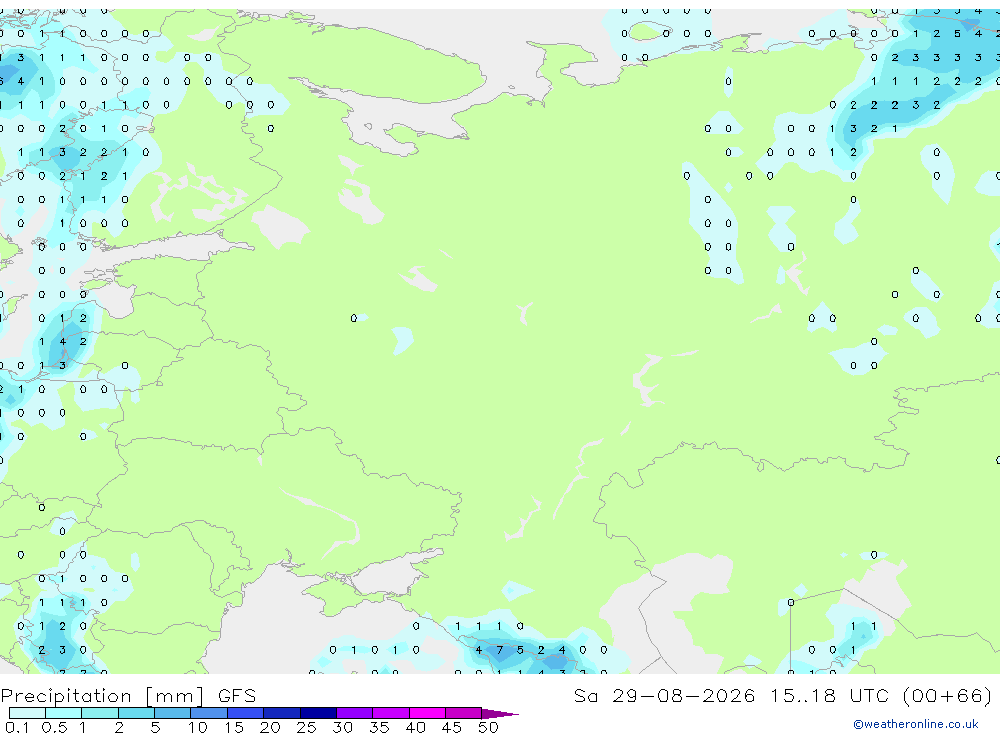Screen dimensions: 1000x733
Task: Click the 0.1–0.5 mm legend swatch
Action: pos(27,713)
